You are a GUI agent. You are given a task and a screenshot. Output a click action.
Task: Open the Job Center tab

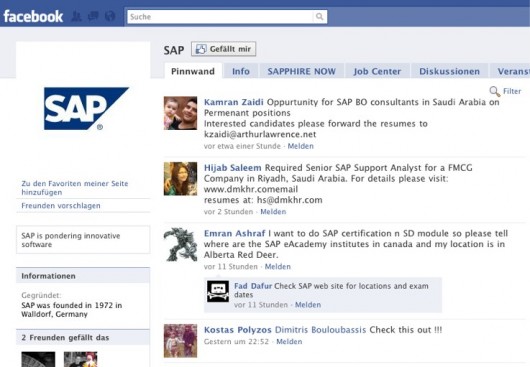point(377,71)
